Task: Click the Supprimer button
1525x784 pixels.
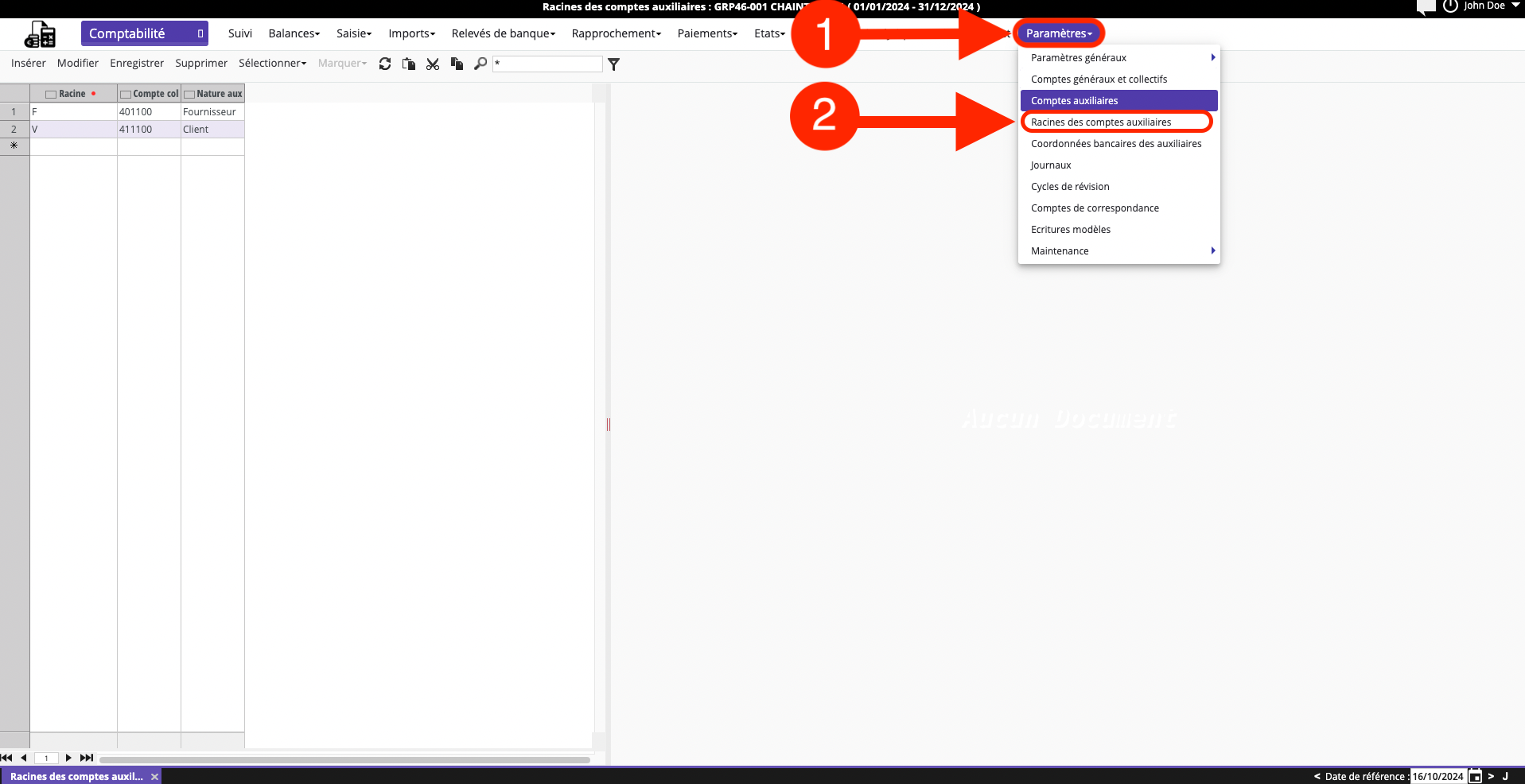Action: point(201,63)
